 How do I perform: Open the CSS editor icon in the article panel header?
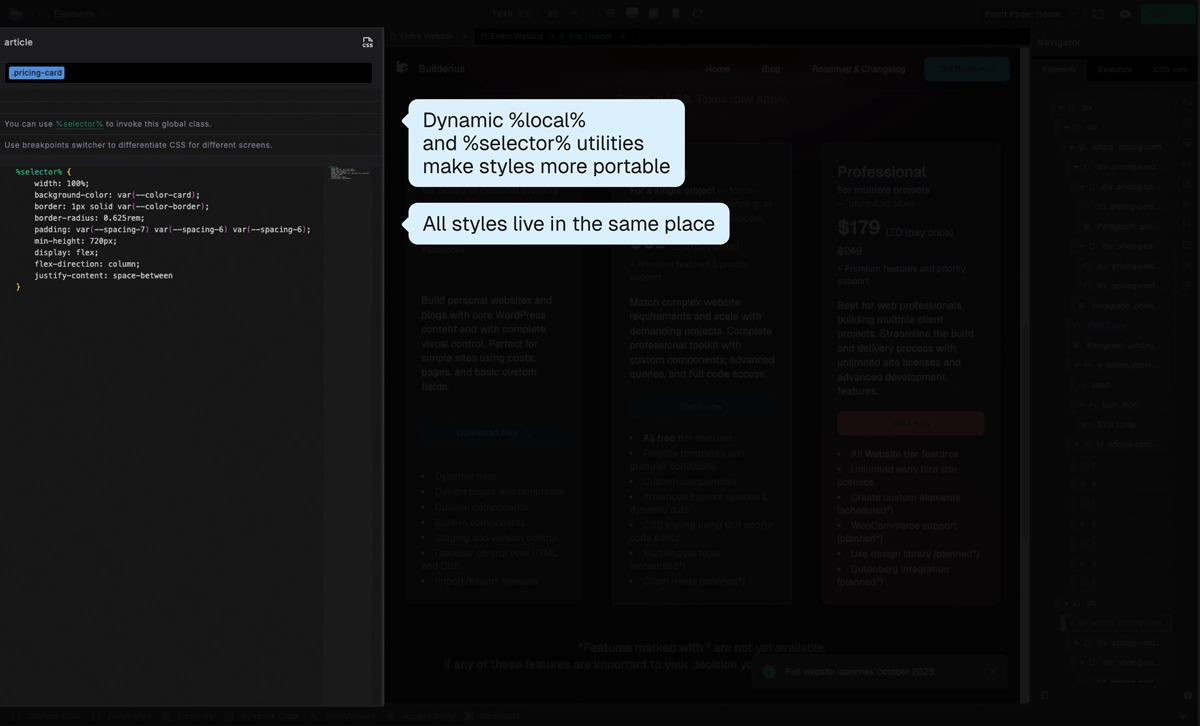point(367,42)
